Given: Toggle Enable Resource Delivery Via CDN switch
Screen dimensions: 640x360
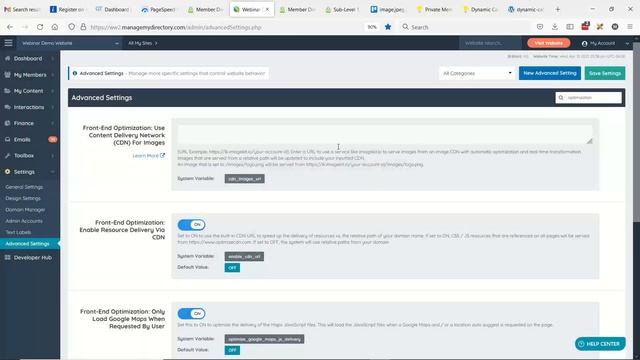Looking at the screenshot, I should [191, 224].
